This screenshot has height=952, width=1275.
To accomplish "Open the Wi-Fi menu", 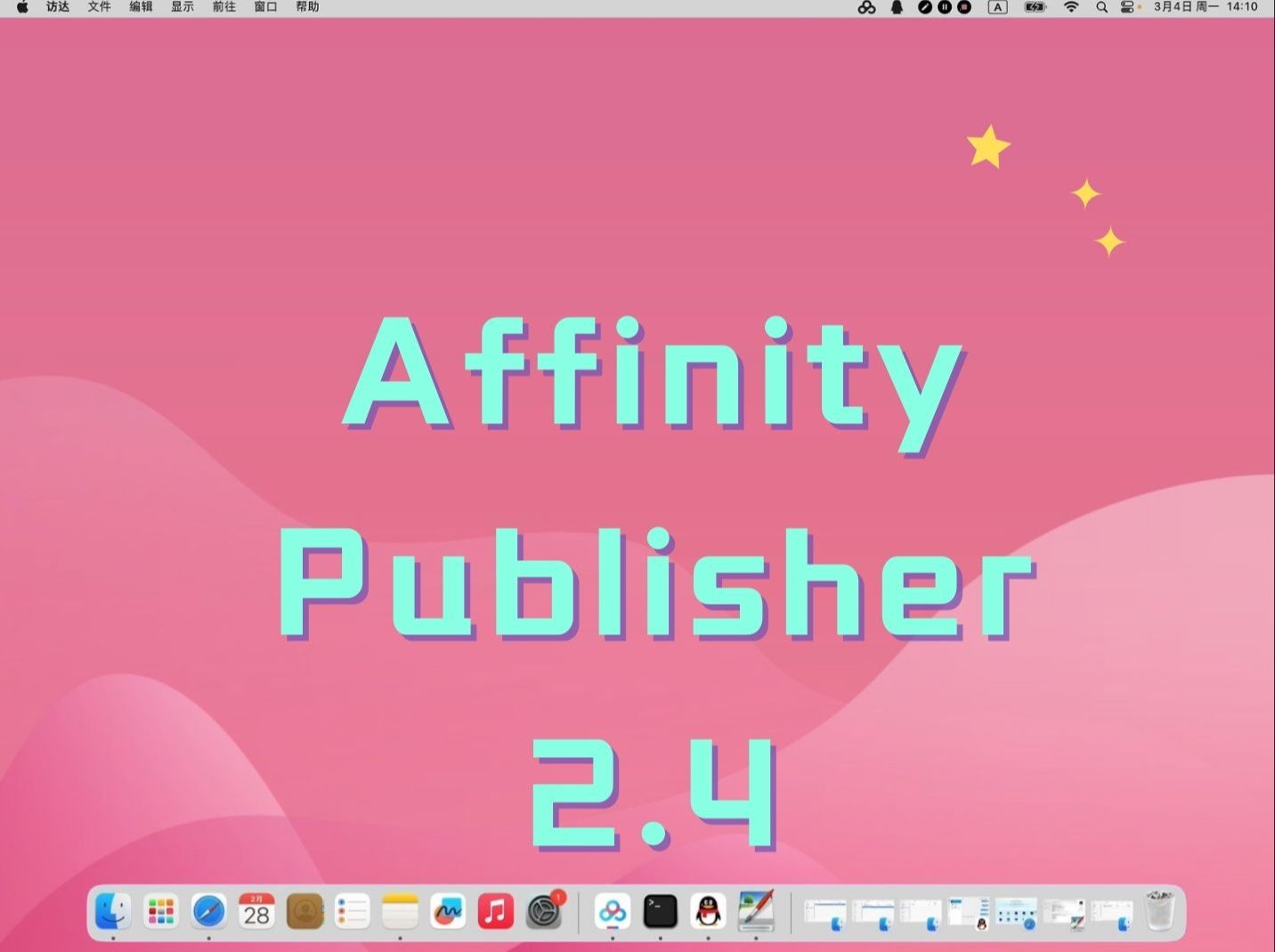I will pos(1071,7).
